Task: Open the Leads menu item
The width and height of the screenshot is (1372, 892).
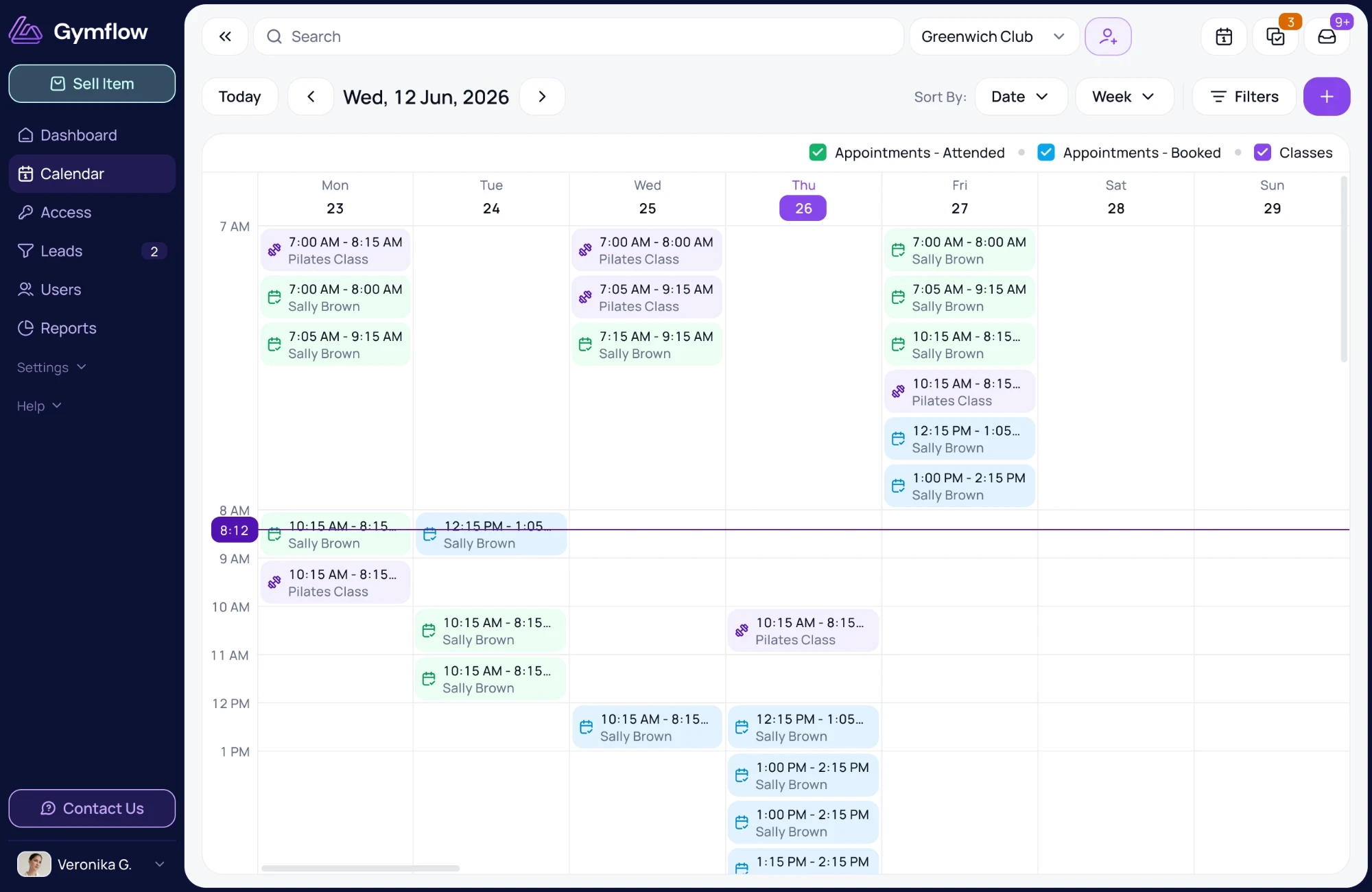Action: [x=92, y=251]
